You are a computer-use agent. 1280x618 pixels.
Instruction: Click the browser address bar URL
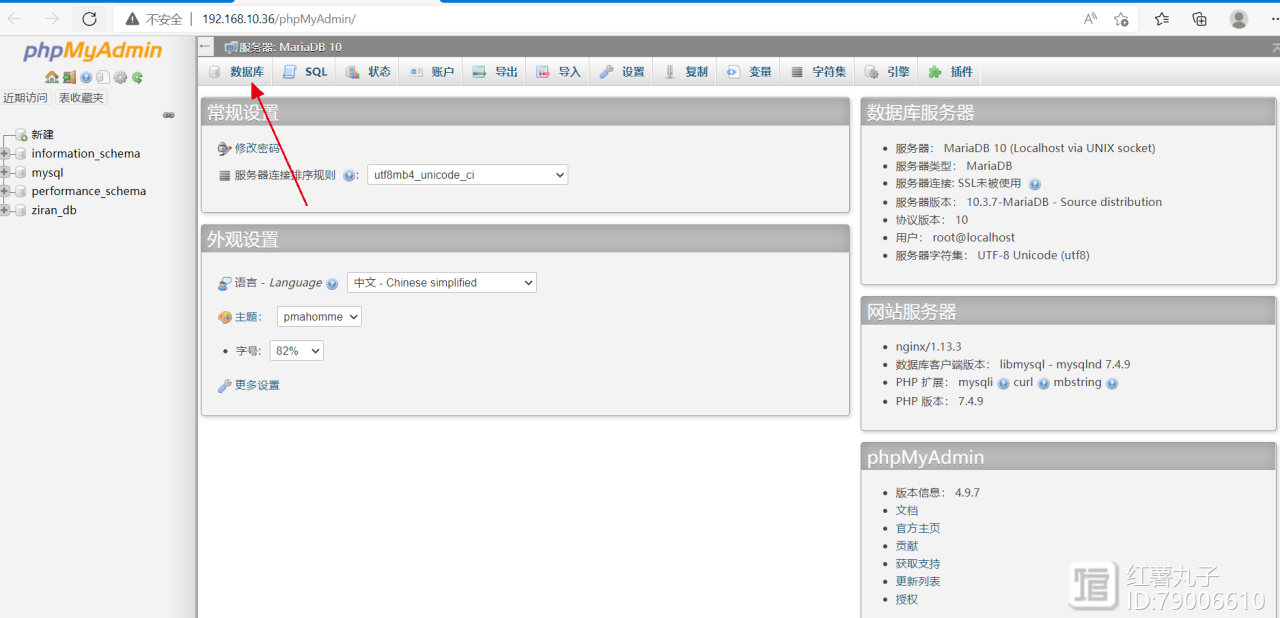279,19
